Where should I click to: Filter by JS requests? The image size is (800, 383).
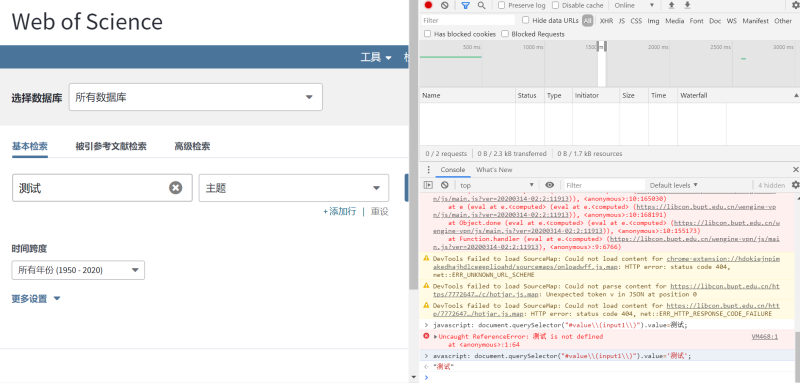[622, 21]
